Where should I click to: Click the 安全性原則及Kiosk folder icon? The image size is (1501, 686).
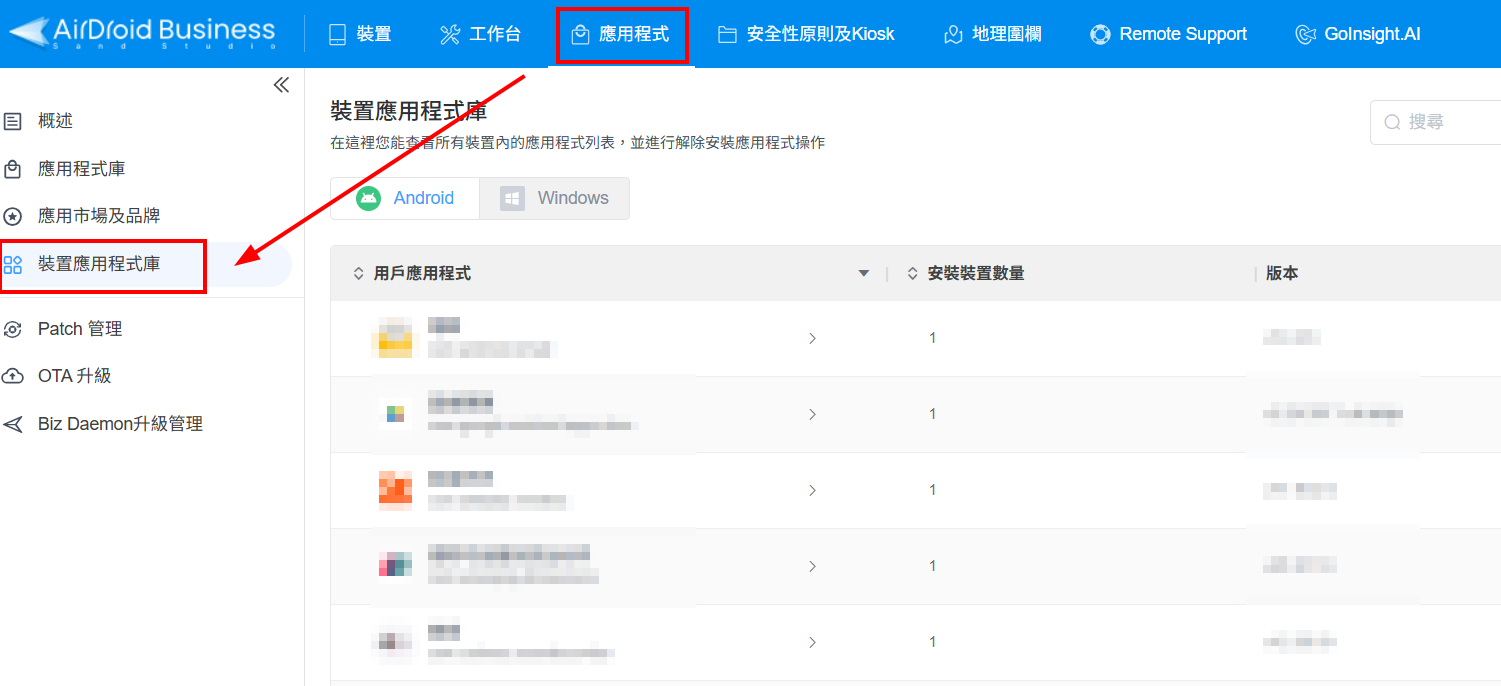(x=728, y=35)
